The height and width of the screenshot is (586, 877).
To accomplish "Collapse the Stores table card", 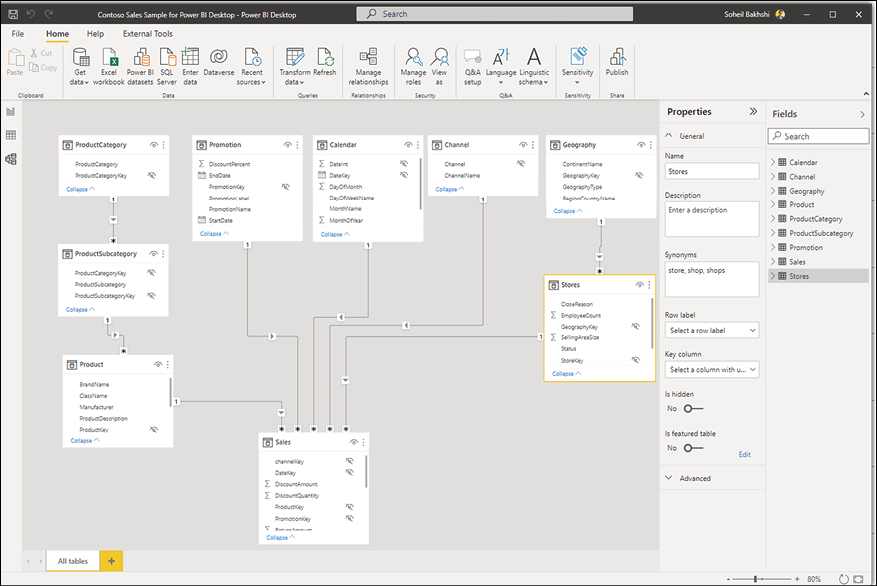I will point(567,374).
